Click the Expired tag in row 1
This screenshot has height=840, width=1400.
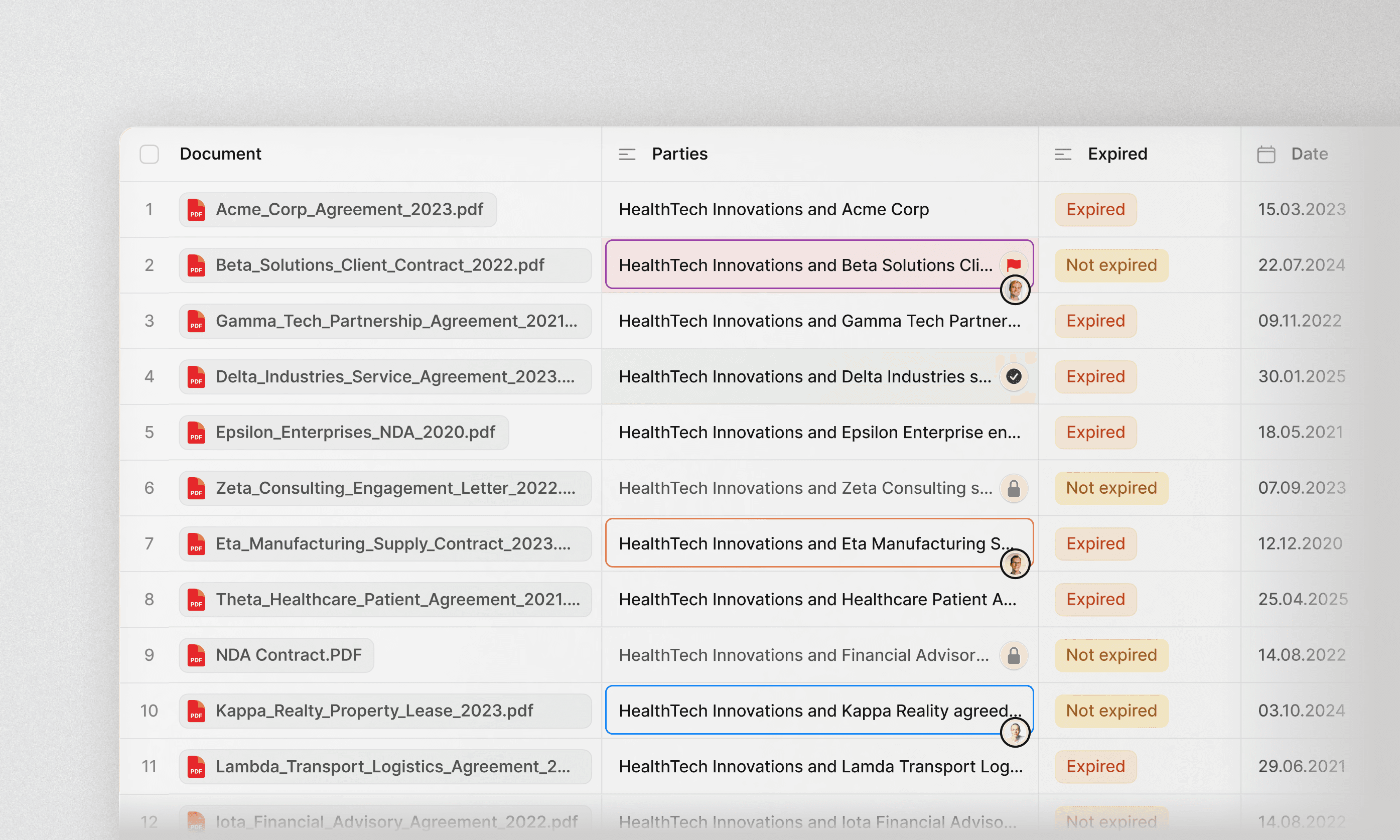[x=1095, y=209]
